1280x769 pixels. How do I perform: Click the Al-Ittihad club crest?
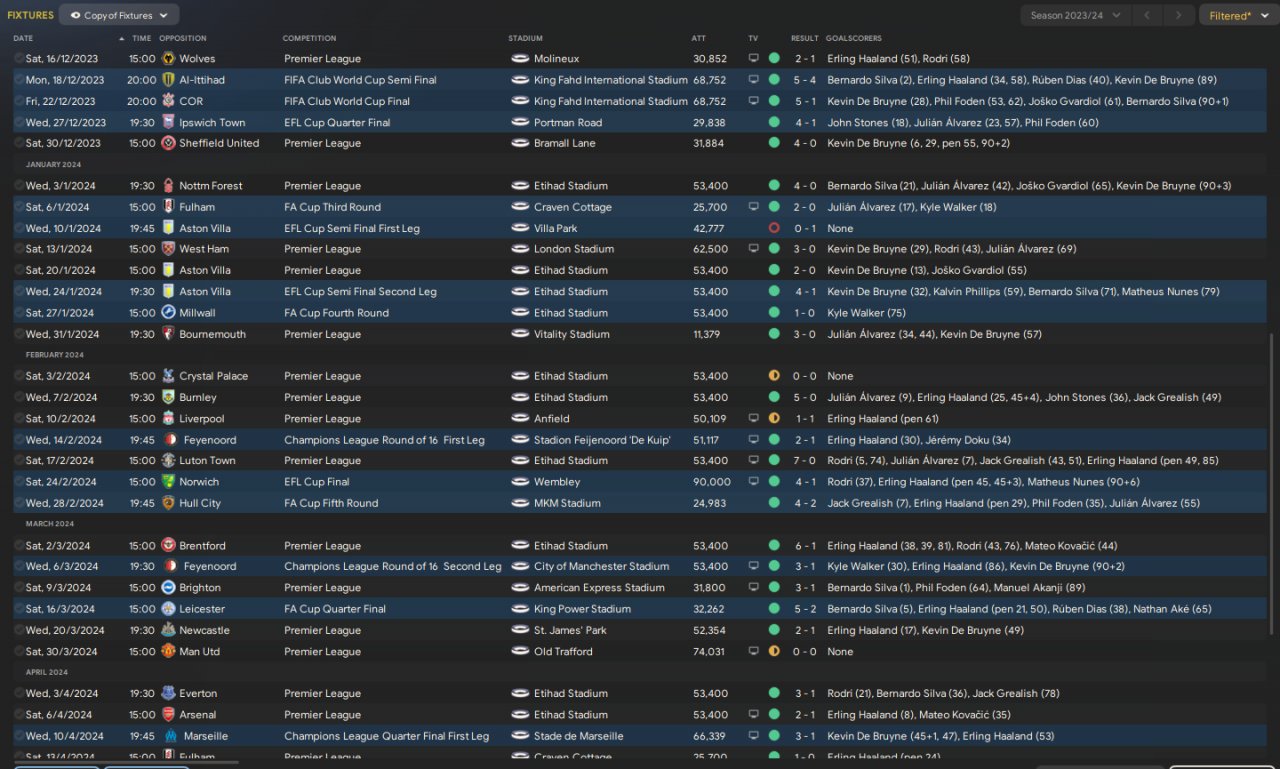pyautogui.click(x=168, y=80)
